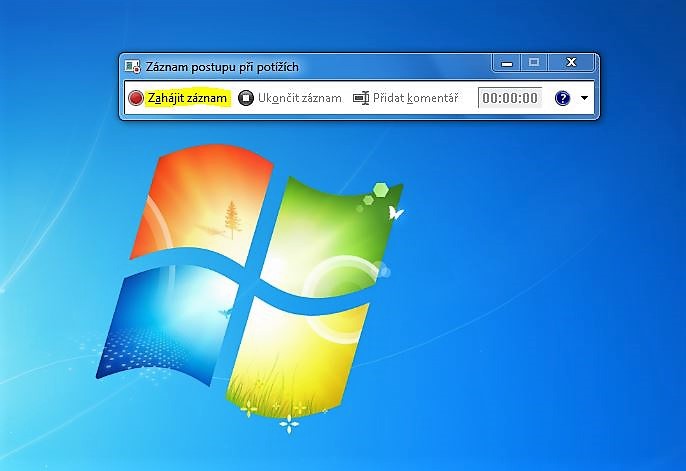Open help via the blue question mark
Viewport: 686px width, 471px height.
click(562, 98)
